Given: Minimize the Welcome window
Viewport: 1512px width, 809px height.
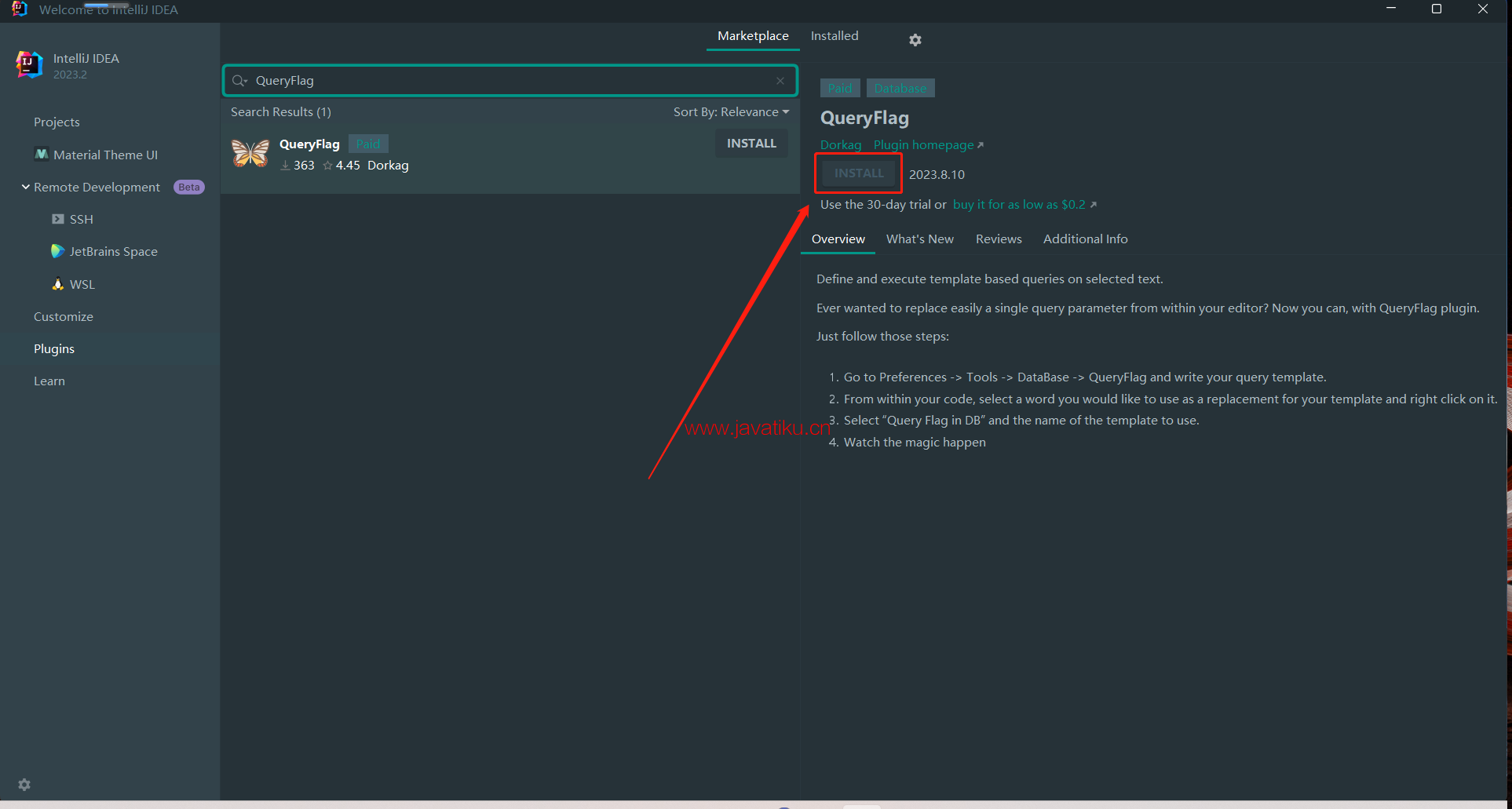Looking at the screenshot, I should pos(1391,9).
